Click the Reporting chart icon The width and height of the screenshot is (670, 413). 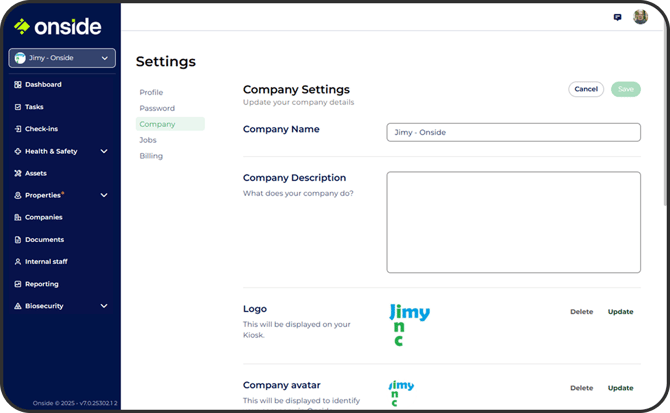(x=18, y=284)
